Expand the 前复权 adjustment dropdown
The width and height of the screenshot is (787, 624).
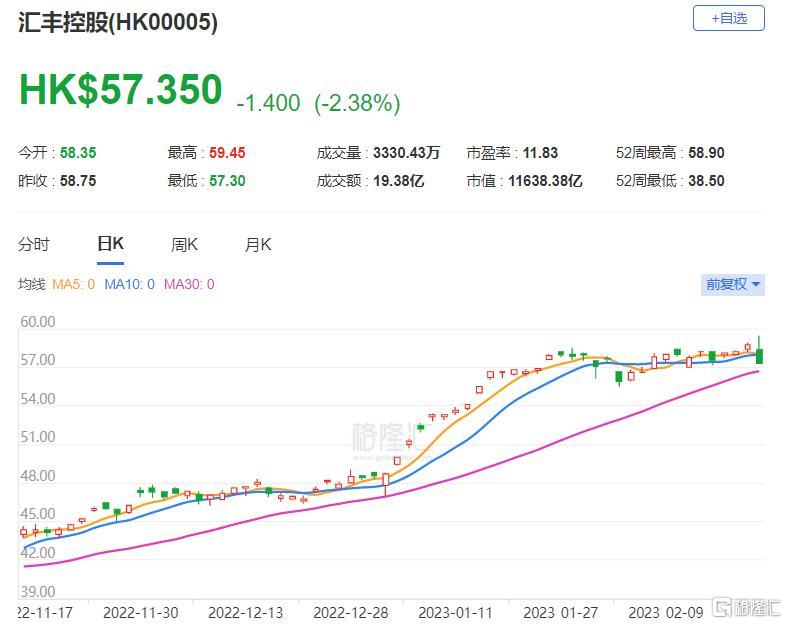(733, 285)
